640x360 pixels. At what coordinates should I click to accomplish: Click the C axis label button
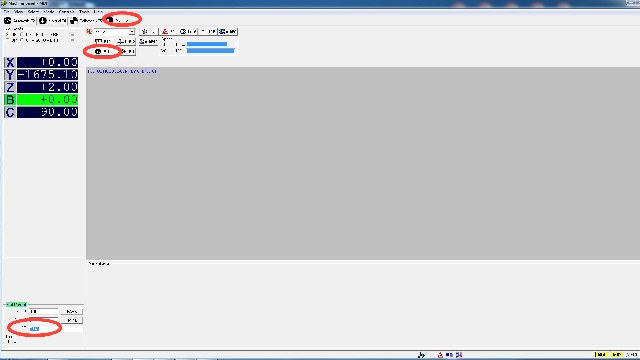click(x=10, y=112)
